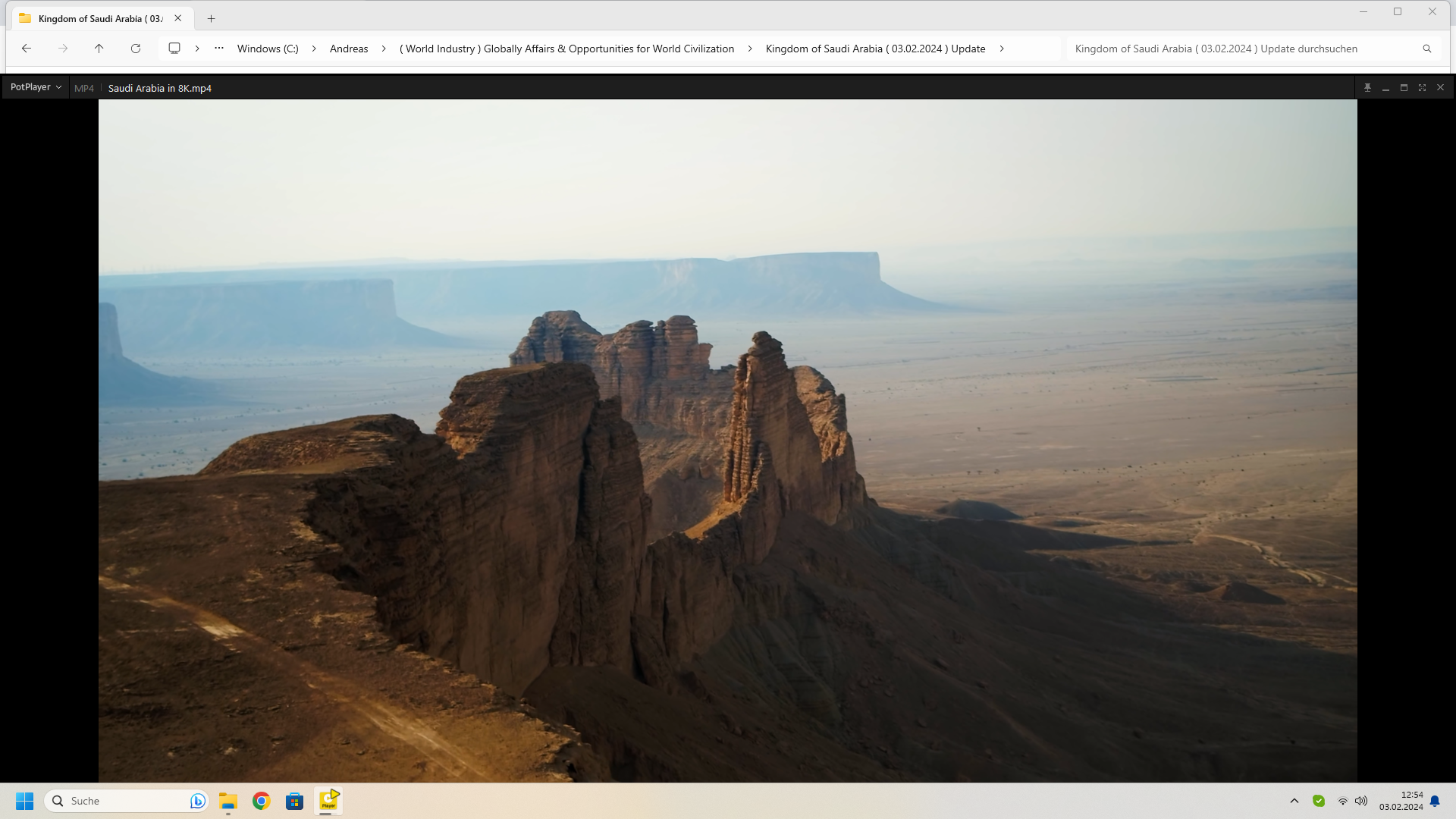Add a new Explorer tab
Viewport: 1456px width, 819px height.
(x=212, y=18)
